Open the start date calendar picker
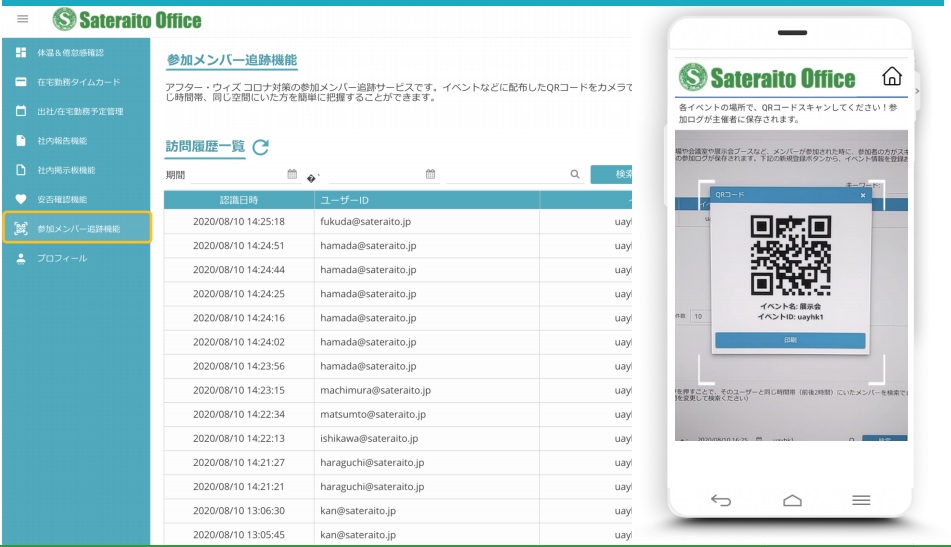 pyautogui.click(x=292, y=174)
